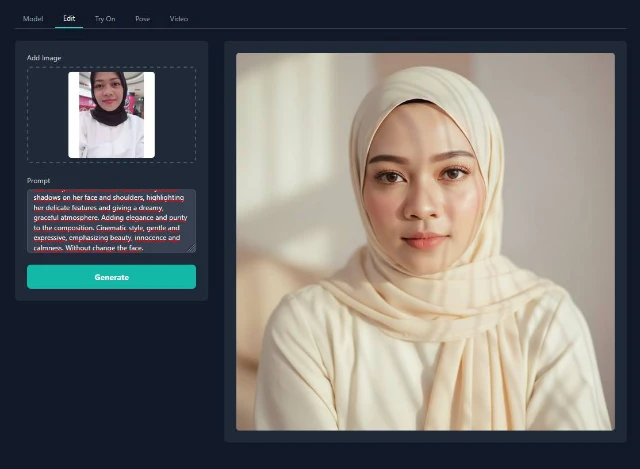Select the Edit tab

(69, 18)
